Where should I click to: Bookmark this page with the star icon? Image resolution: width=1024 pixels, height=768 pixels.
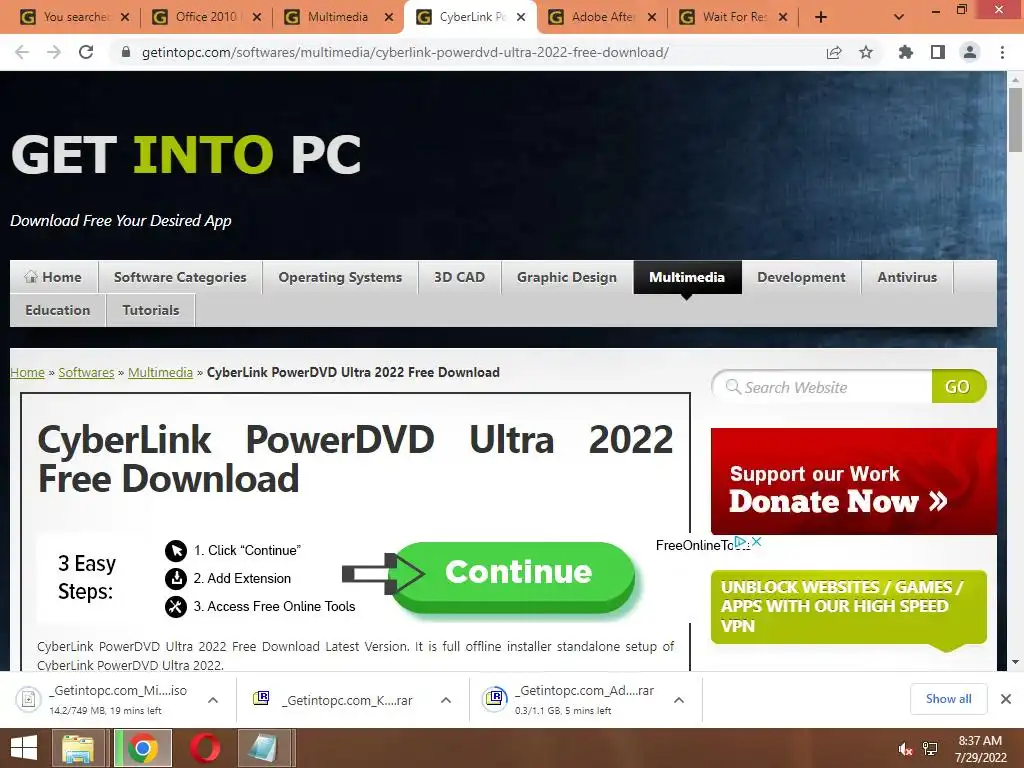pyautogui.click(x=866, y=52)
